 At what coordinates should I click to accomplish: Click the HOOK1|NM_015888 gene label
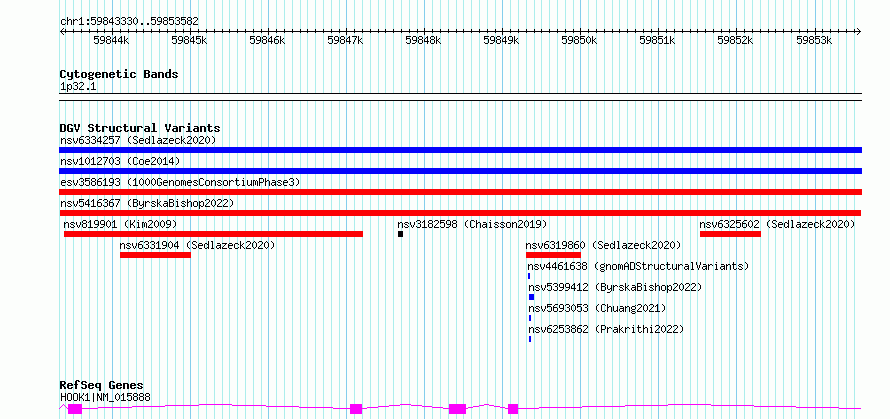[x=106, y=397]
